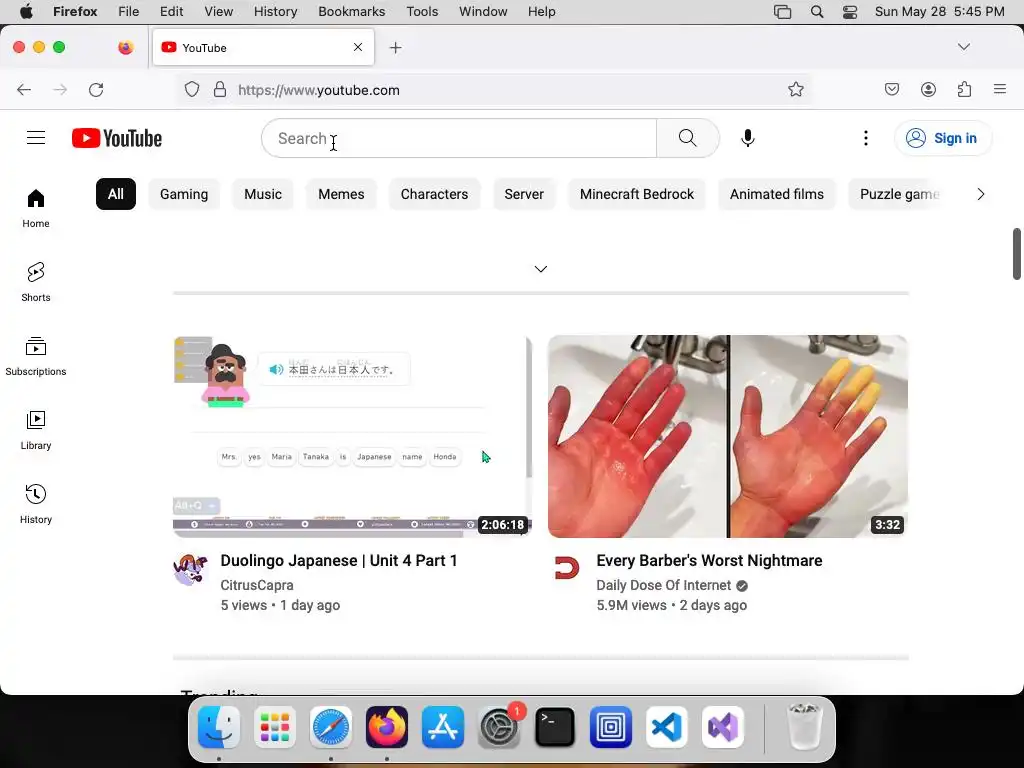Viewport: 1024px width, 768px height.
Task: Open the View menu
Action: click(x=218, y=12)
